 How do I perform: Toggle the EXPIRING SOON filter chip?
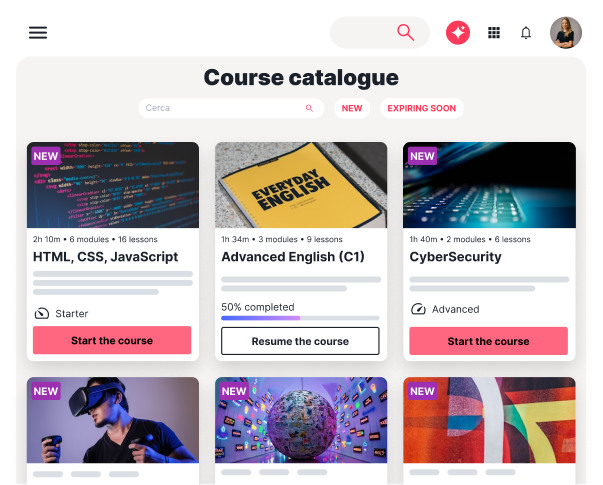click(x=422, y=108)
